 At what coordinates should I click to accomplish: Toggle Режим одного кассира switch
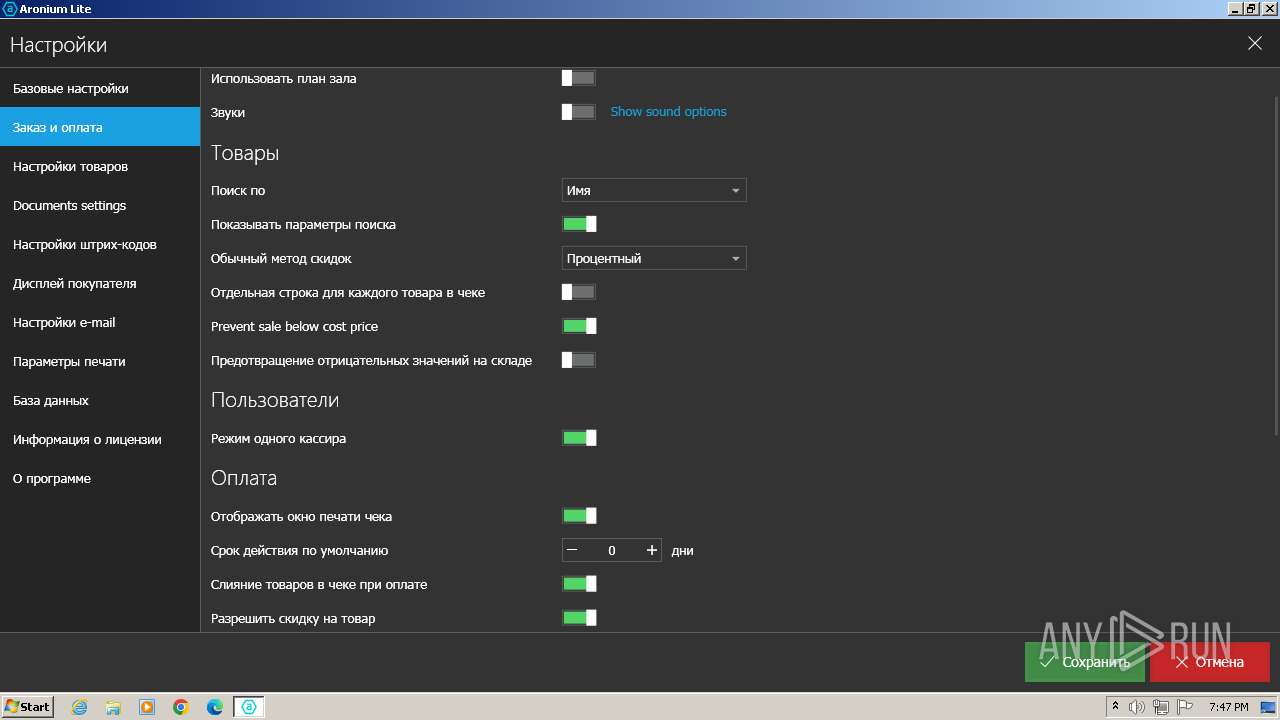(x=579, y=438)
